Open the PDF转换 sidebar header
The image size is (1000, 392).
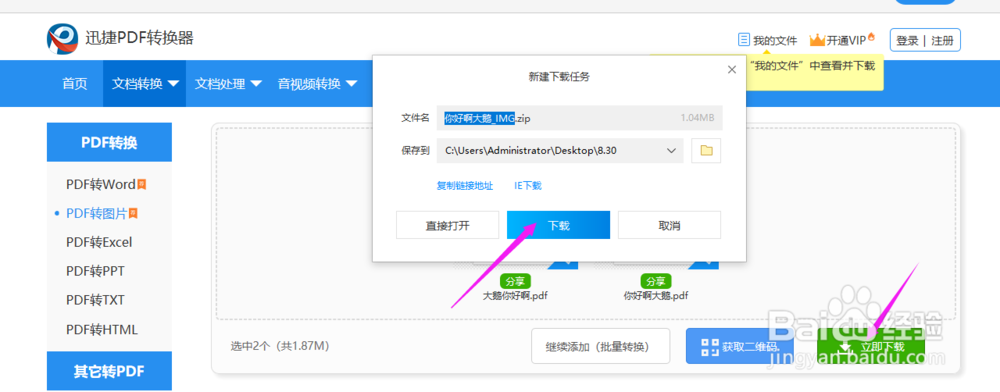coord(109,142)
